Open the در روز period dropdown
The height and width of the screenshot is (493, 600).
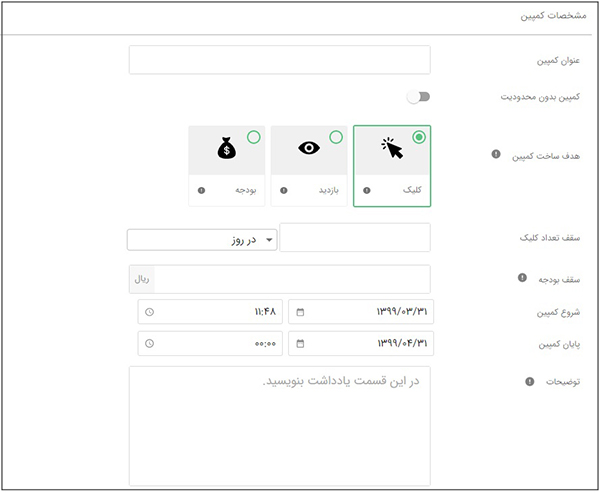coord(202,239)
